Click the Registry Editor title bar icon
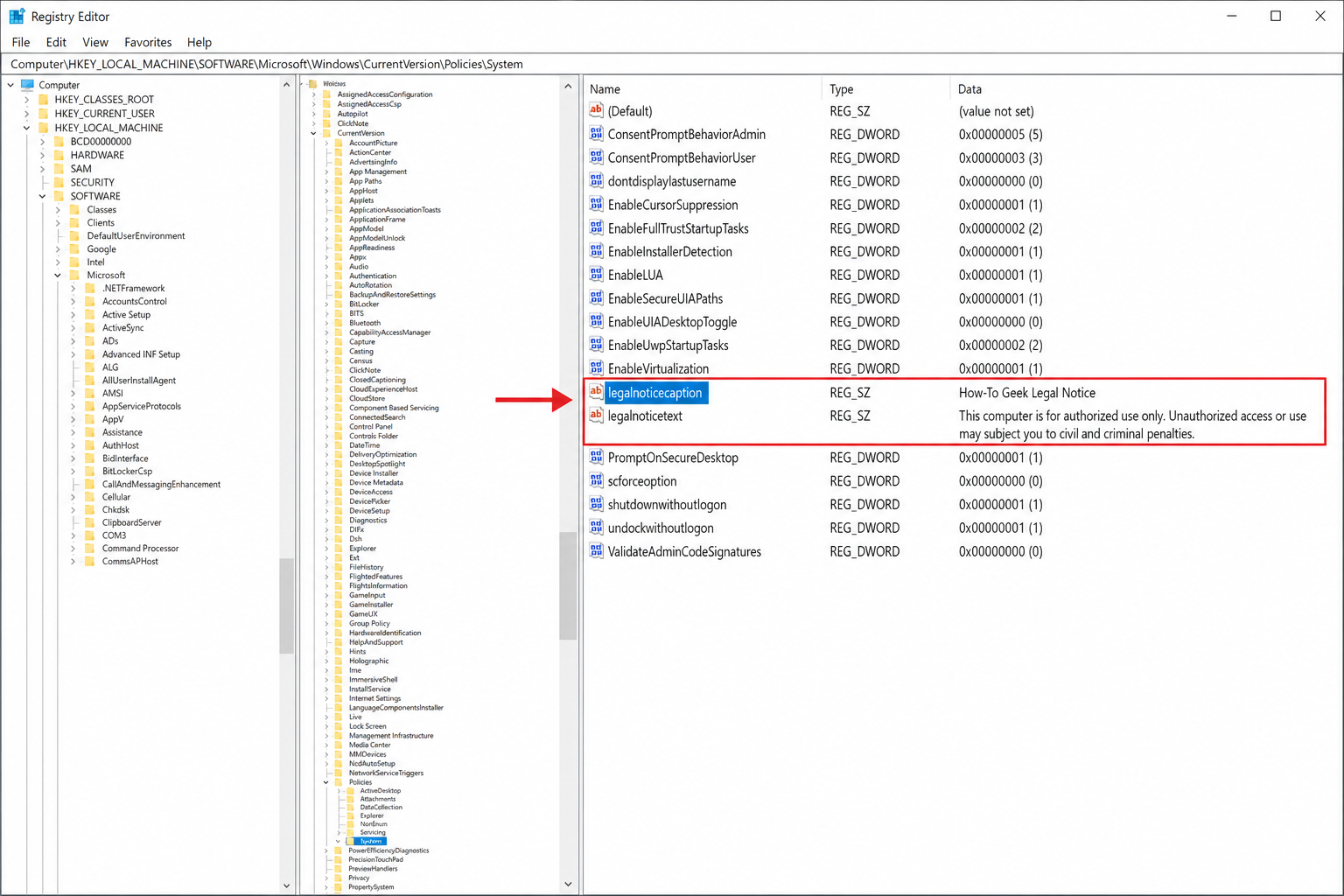The height and width of the screenshot is (896, 1344). click(17, 17)
